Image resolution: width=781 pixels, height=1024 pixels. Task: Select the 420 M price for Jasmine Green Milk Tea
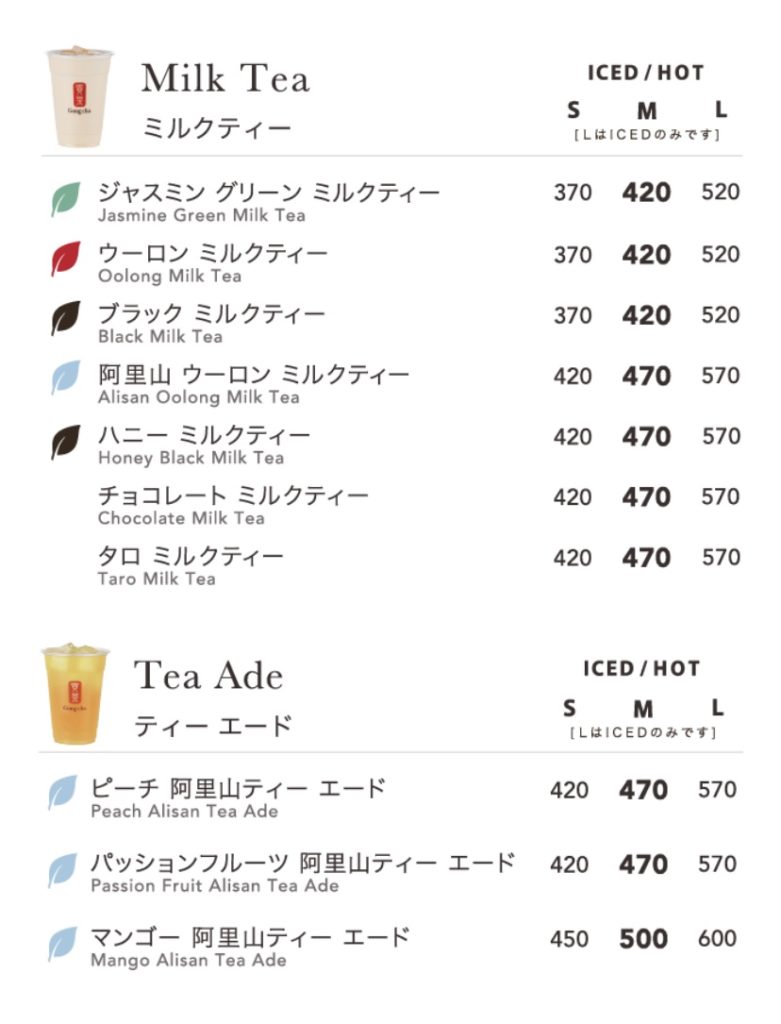pyautogui.click(x=646, y=193)
